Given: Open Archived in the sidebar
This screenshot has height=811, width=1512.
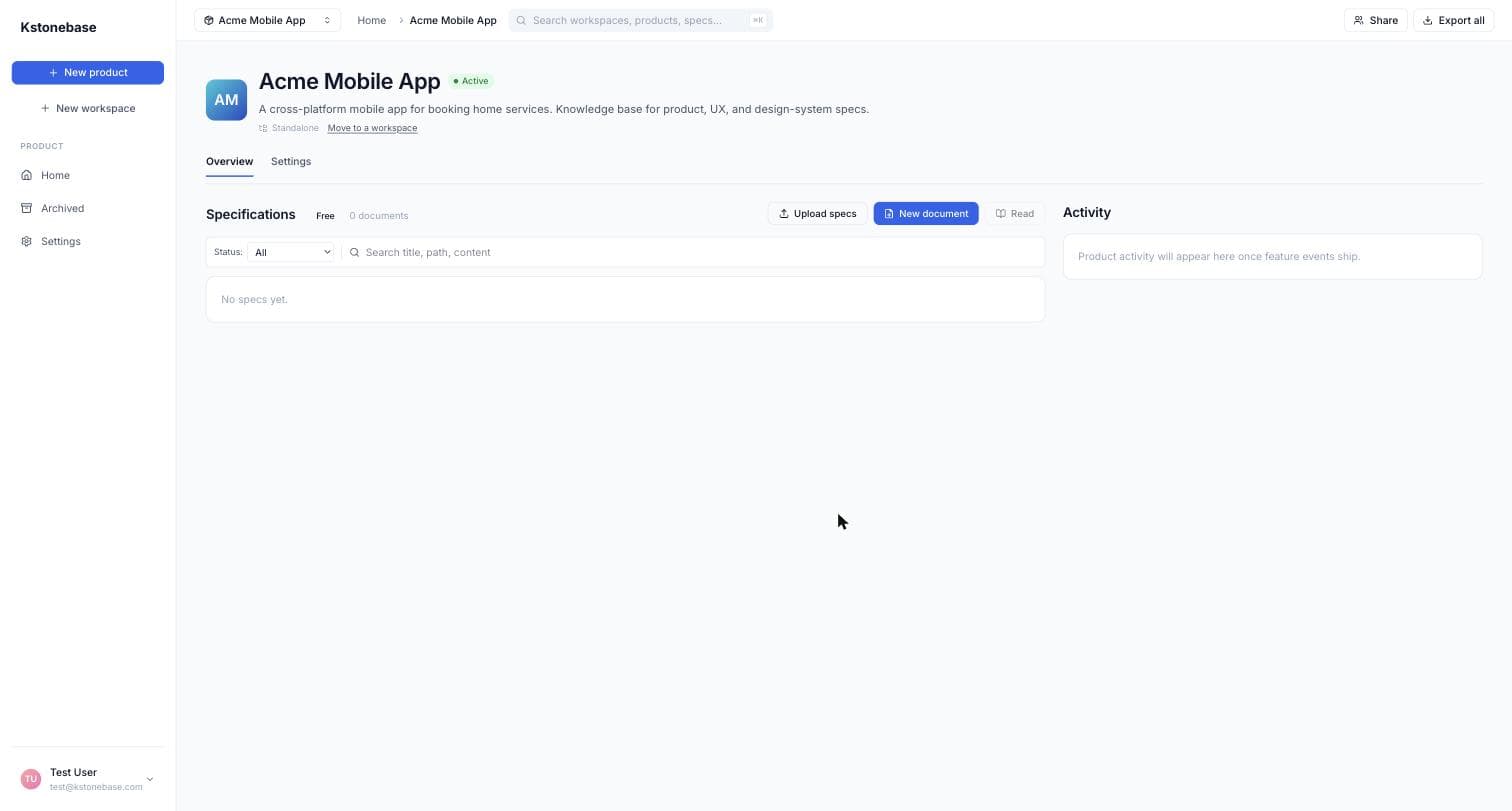Looking at the screenshot, I should click(88, 208).
